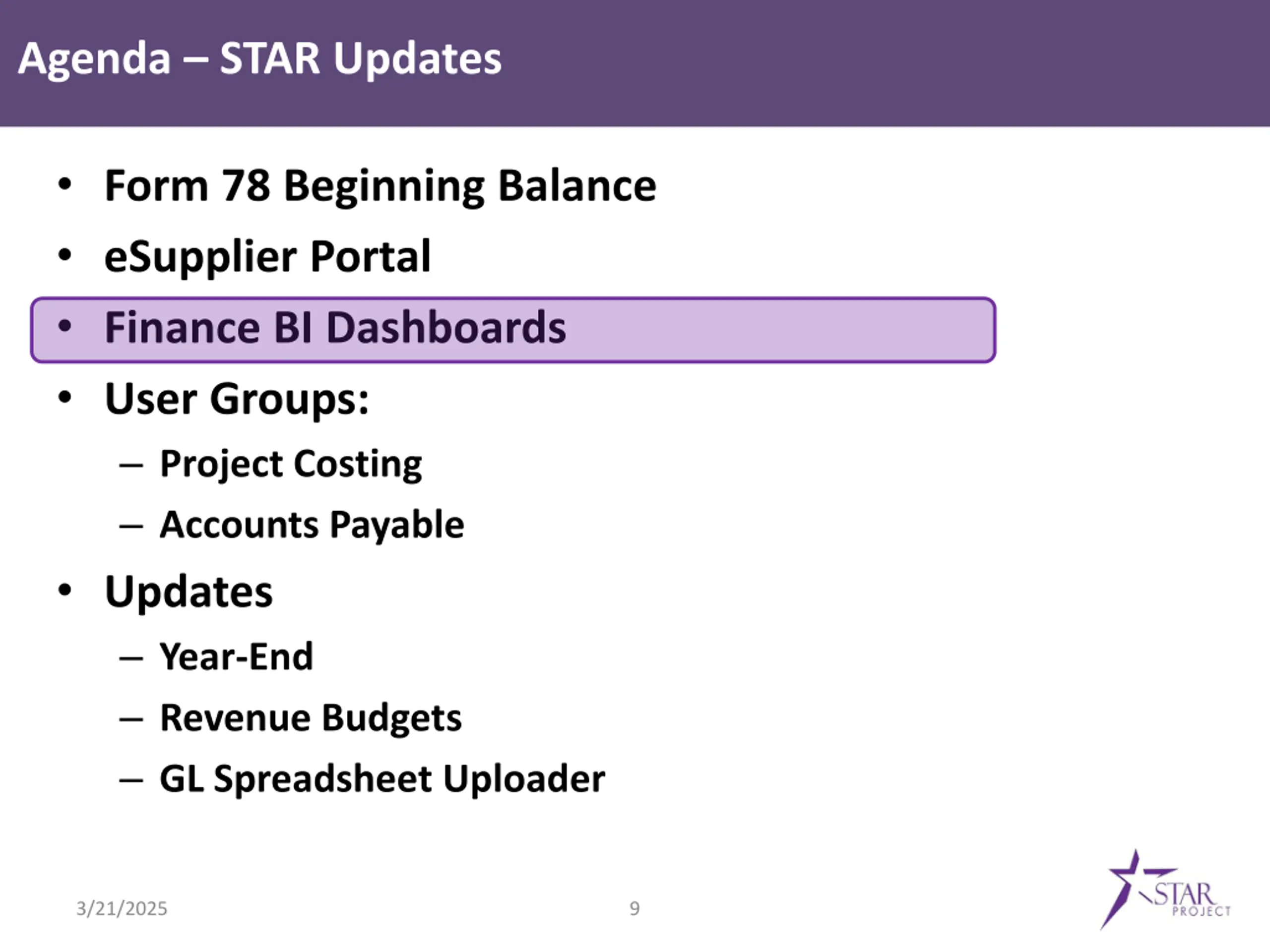
Task: Click the 'Project Costing' sub-item
Action: click(x=291, y=464)
